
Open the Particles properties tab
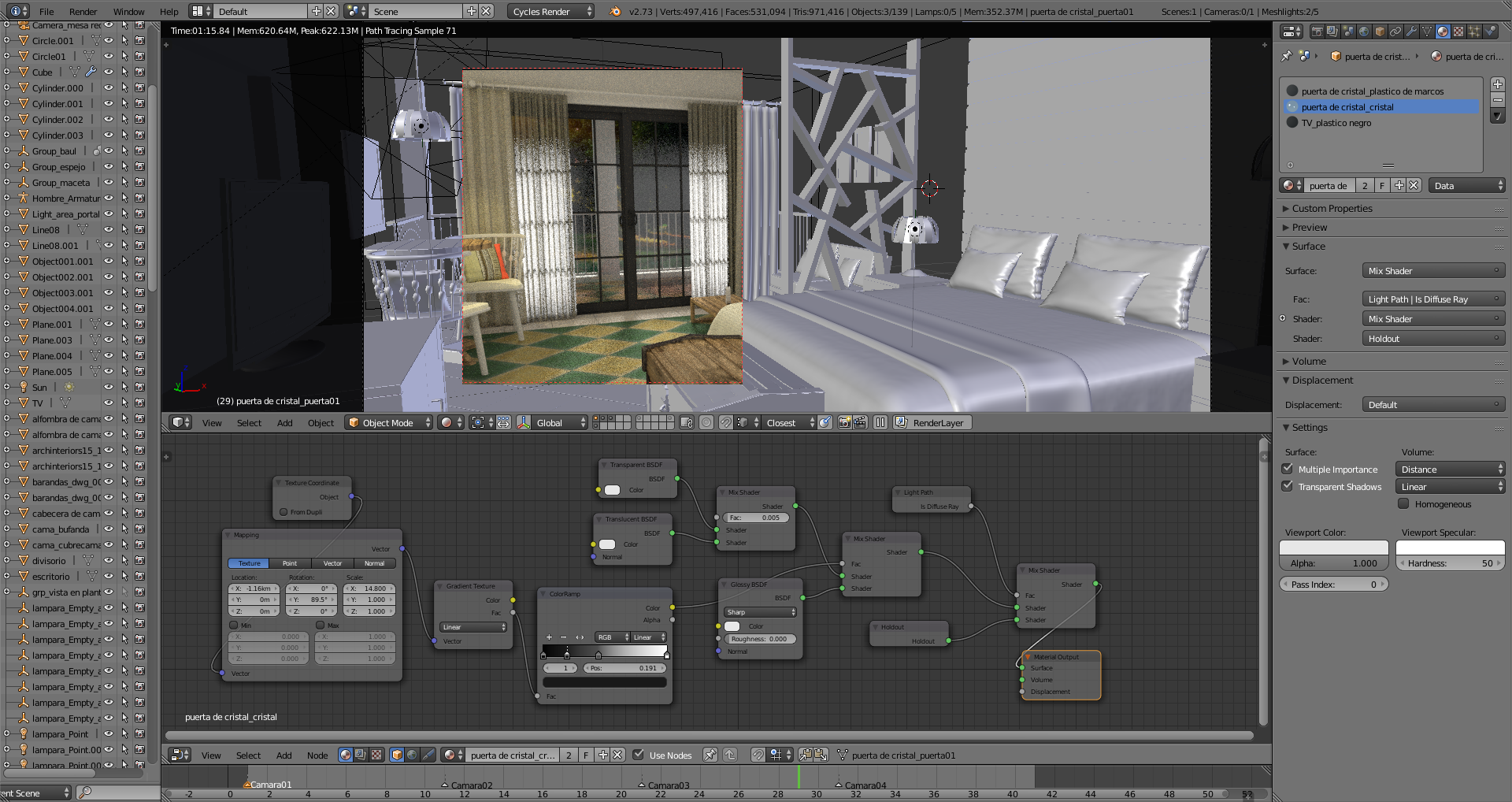[x=1473, y=32]
